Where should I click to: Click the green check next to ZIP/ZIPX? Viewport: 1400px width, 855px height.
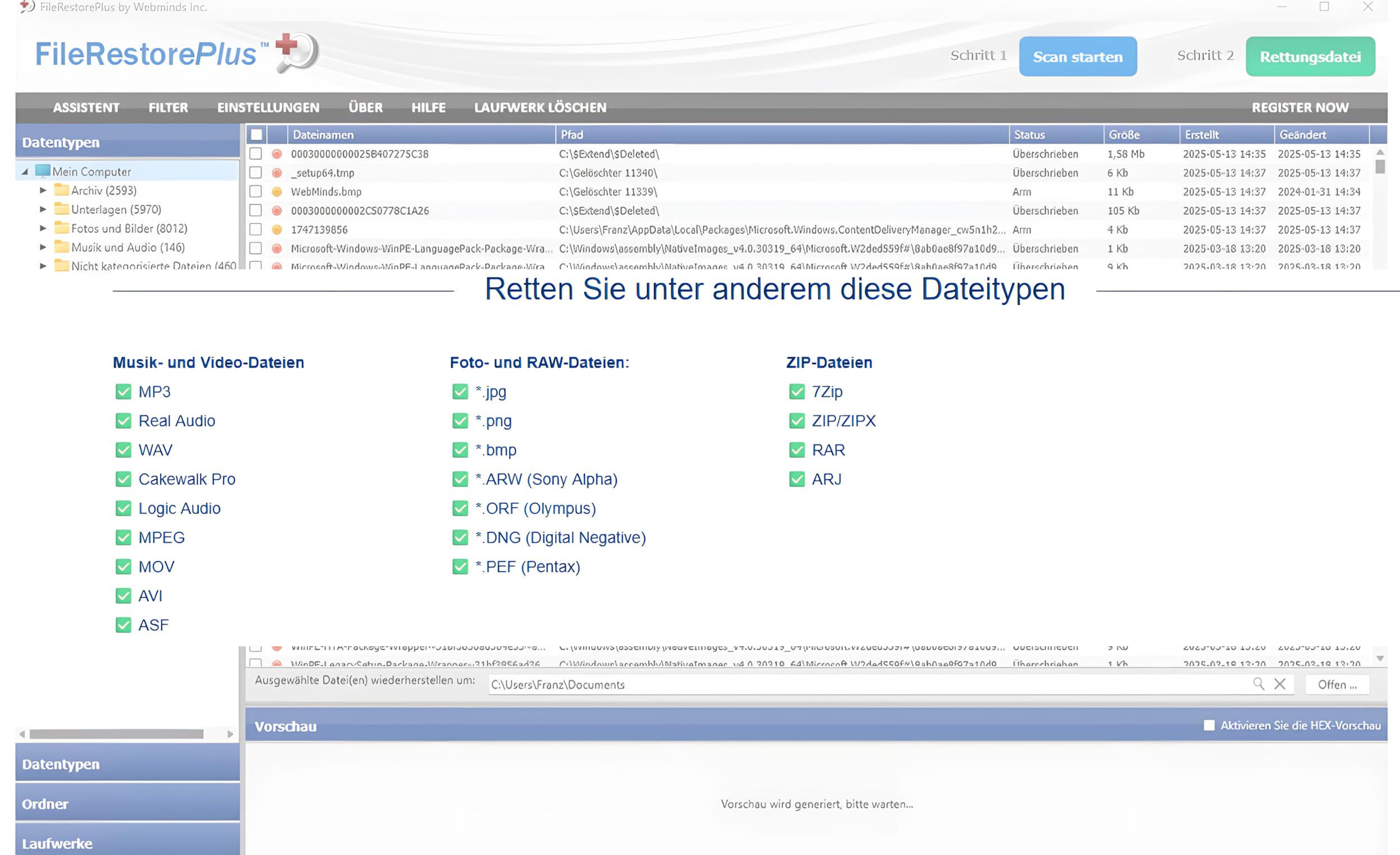(x=797, y=421)
